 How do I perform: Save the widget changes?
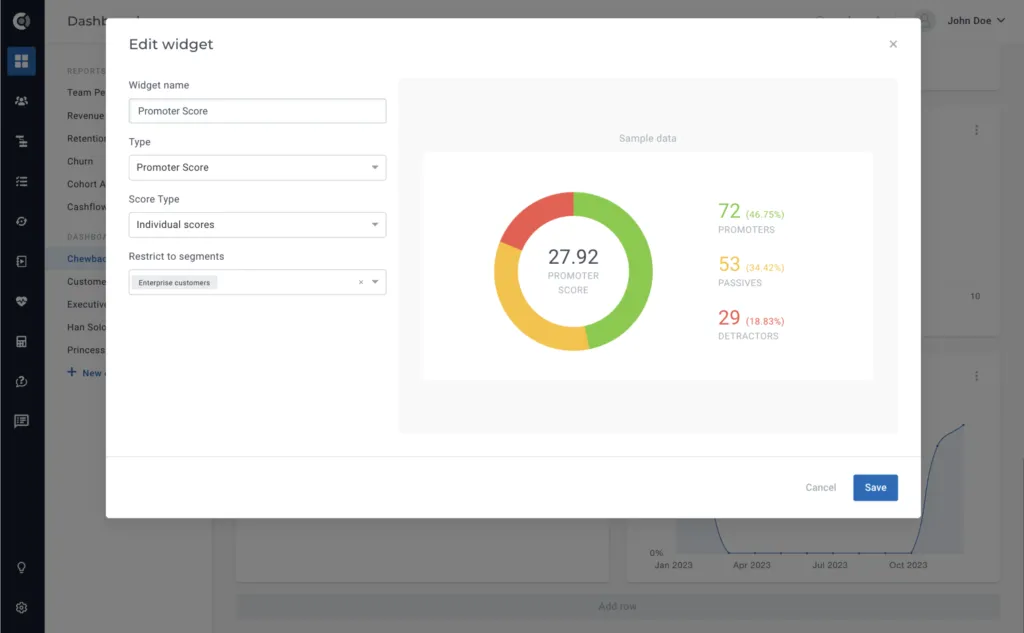coord(875,487)
